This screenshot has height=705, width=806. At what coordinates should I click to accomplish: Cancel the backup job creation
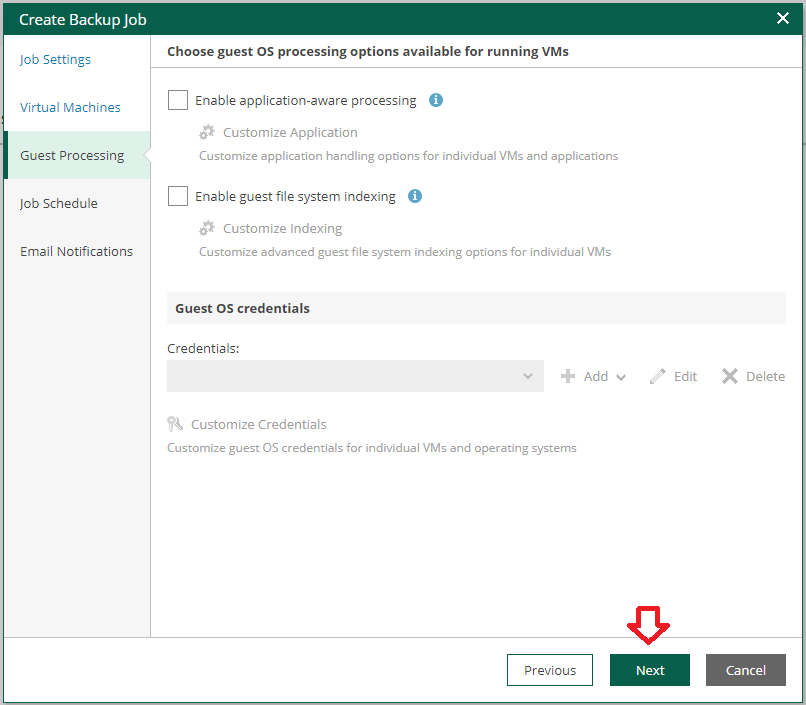746,670
